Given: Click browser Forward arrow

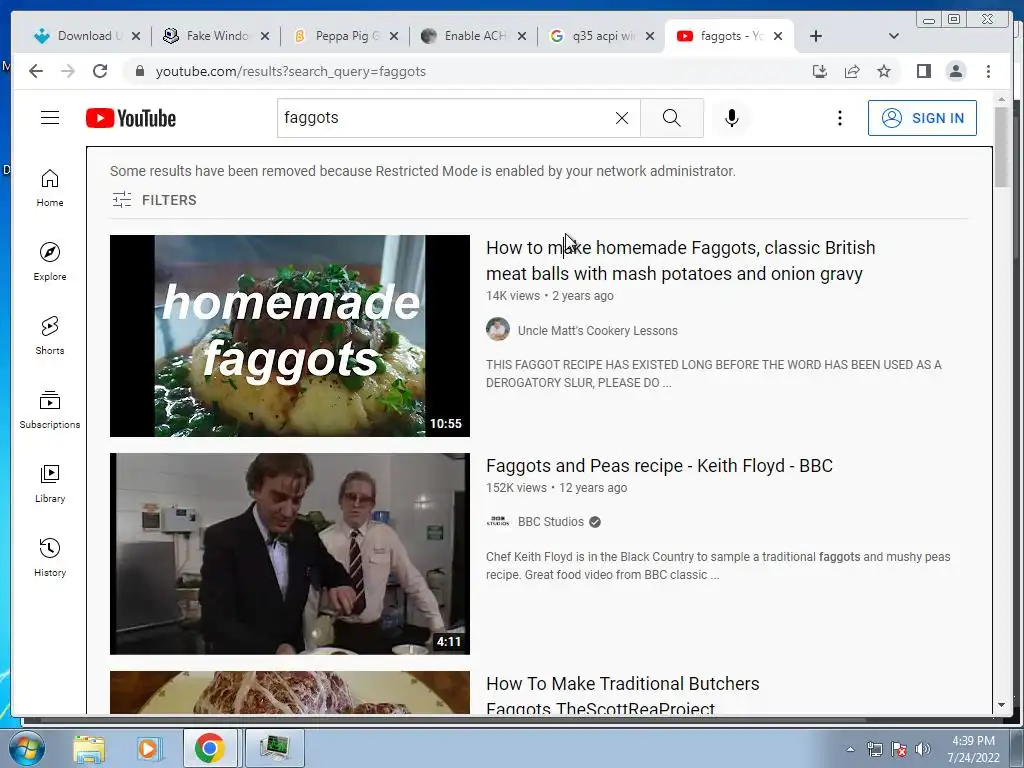Looking at the screenshot, I should [x=68, y=71].
